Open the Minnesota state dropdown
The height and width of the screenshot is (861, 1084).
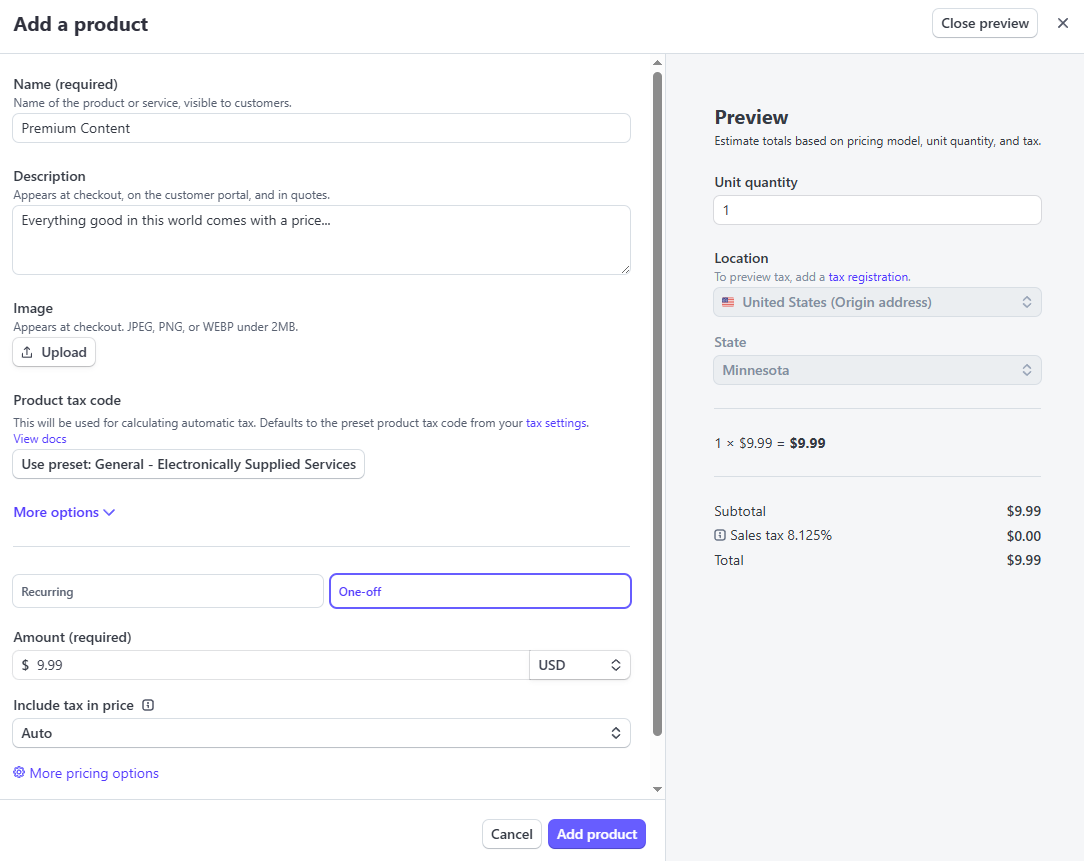tap(877, 370)
